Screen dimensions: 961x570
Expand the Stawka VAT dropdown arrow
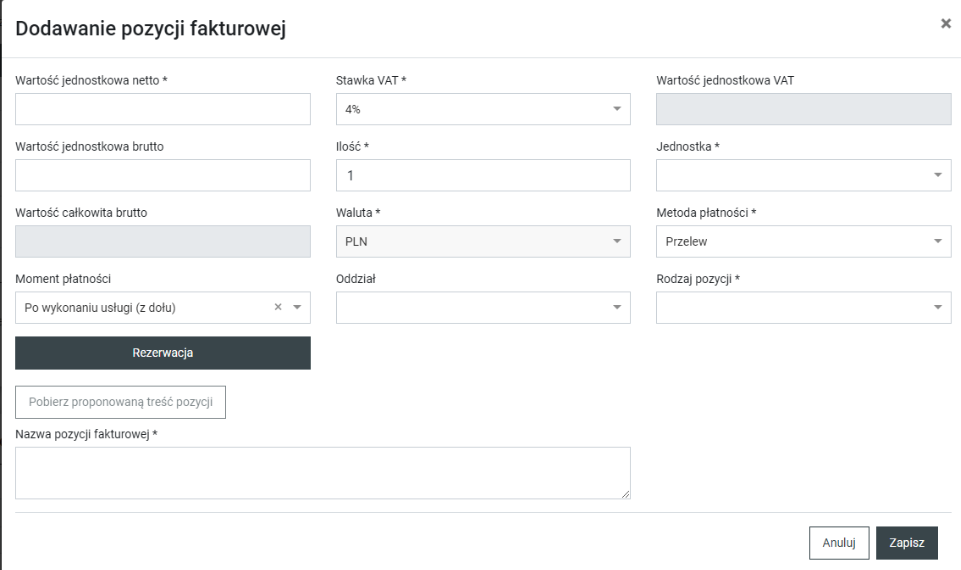[616, 110]
